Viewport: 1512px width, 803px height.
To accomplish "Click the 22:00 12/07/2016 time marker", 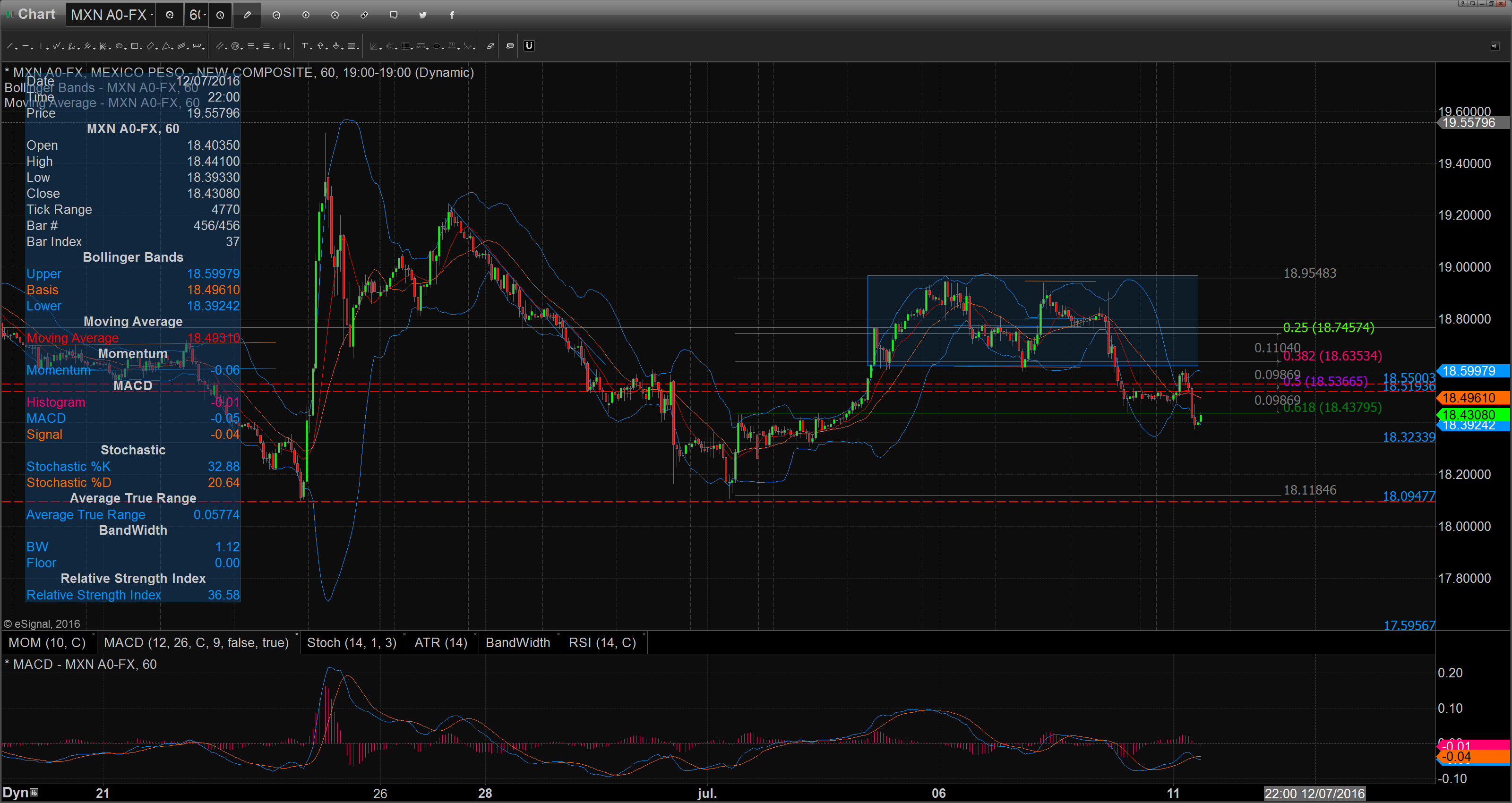I will [x=1315, y=794].
